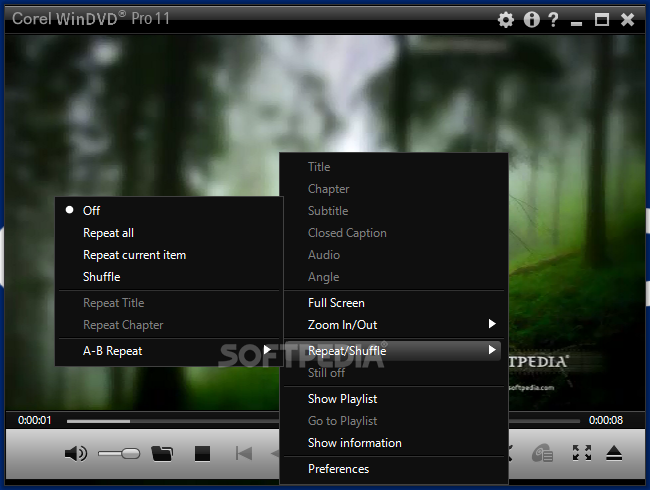Select the Off repeat option
Screen dimensions: 650x490
[x=169, y=211]
